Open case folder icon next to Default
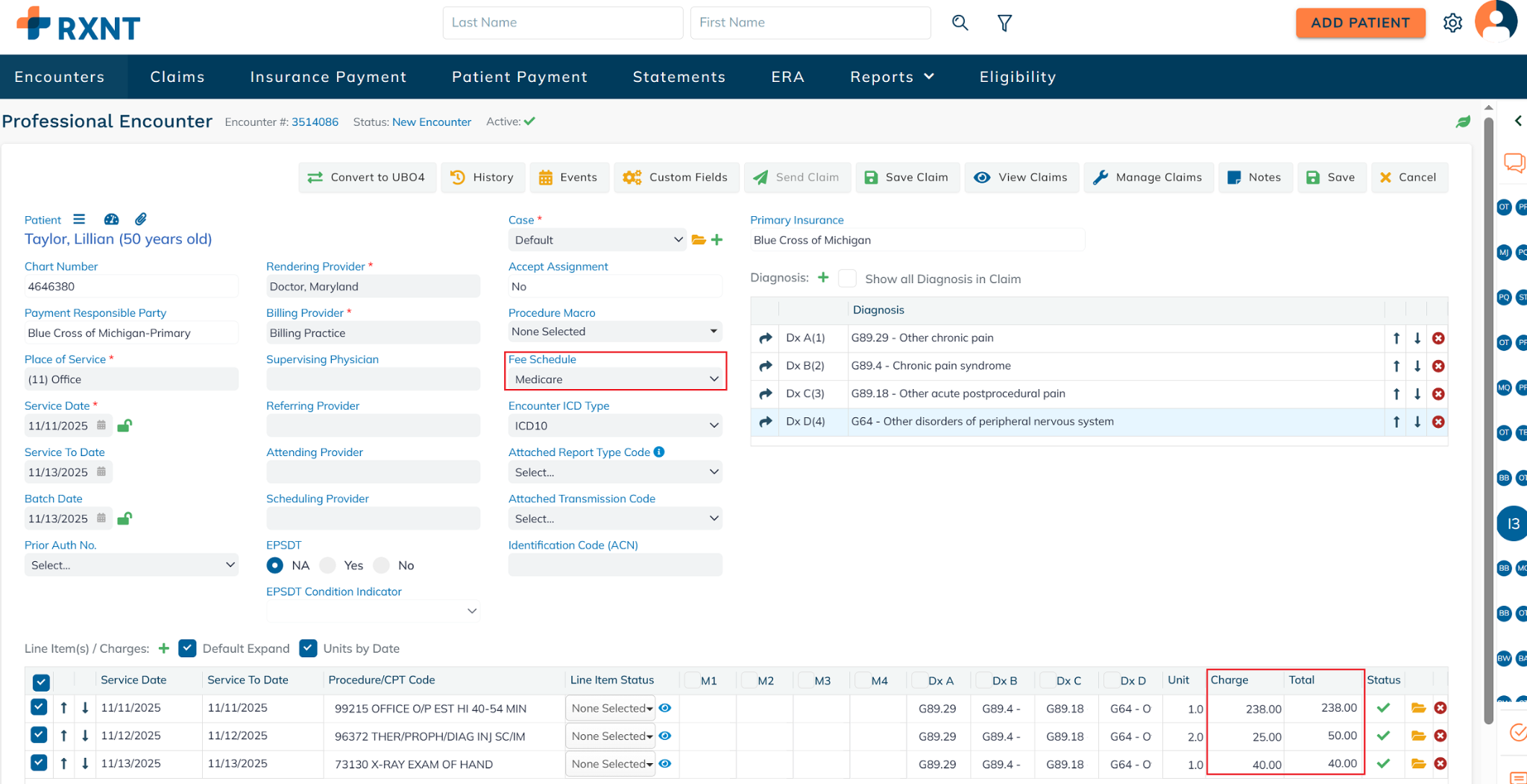 point(698,240)
